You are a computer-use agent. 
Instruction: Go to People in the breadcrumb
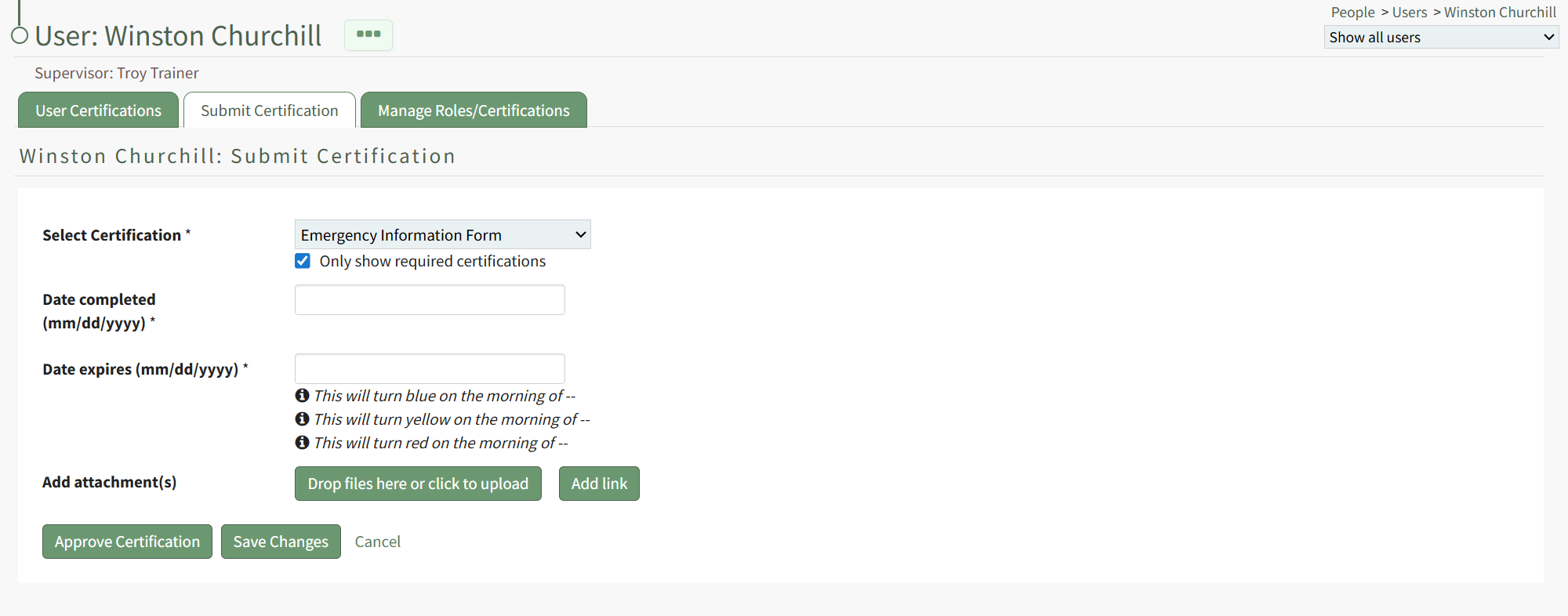point(1352,13)
